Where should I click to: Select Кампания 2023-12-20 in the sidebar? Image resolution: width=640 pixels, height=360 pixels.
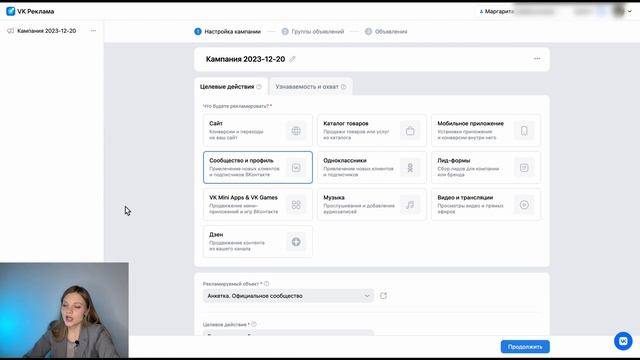click(47, 31)
